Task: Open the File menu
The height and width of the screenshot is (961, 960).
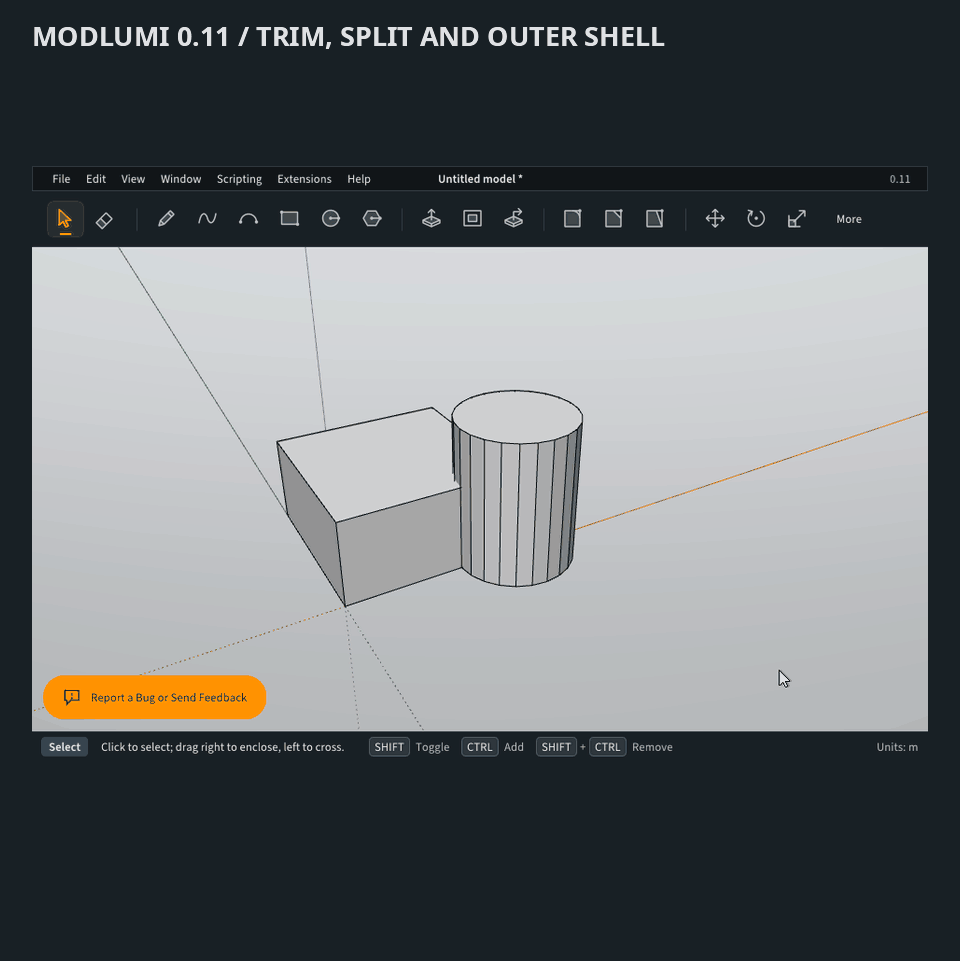Action: (61, 179)
